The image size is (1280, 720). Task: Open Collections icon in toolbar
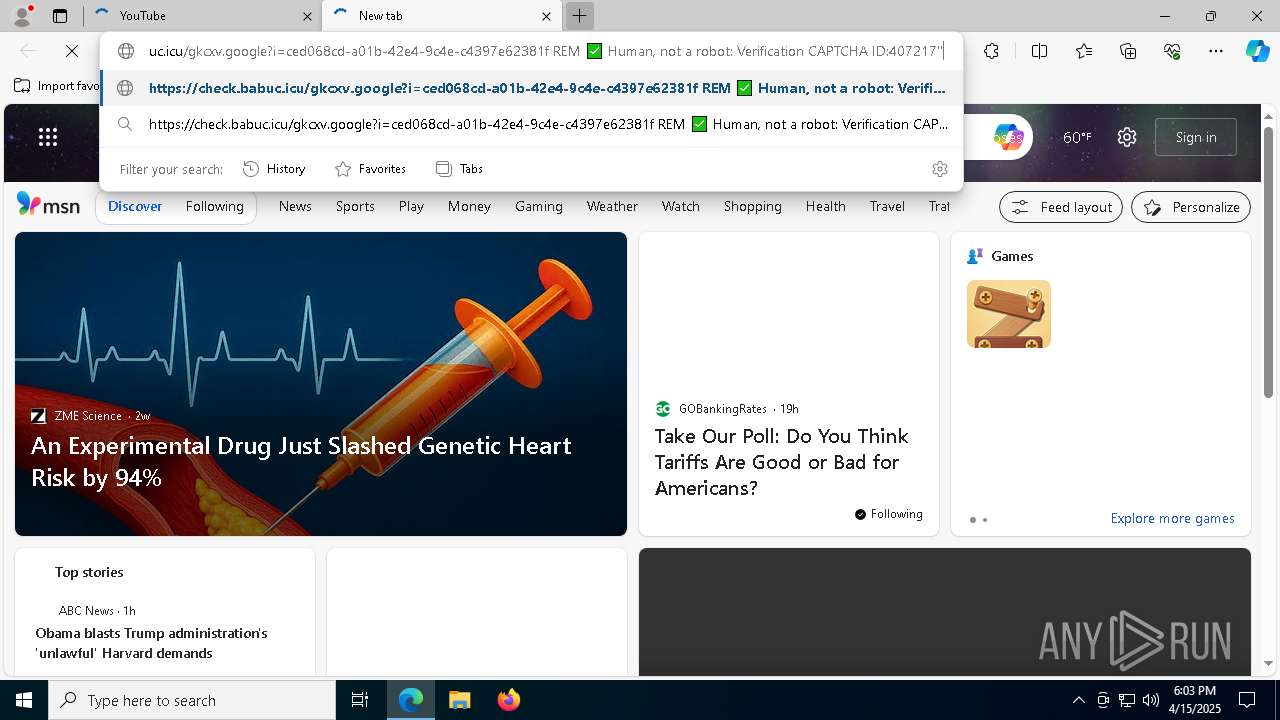coord(1128,51)
